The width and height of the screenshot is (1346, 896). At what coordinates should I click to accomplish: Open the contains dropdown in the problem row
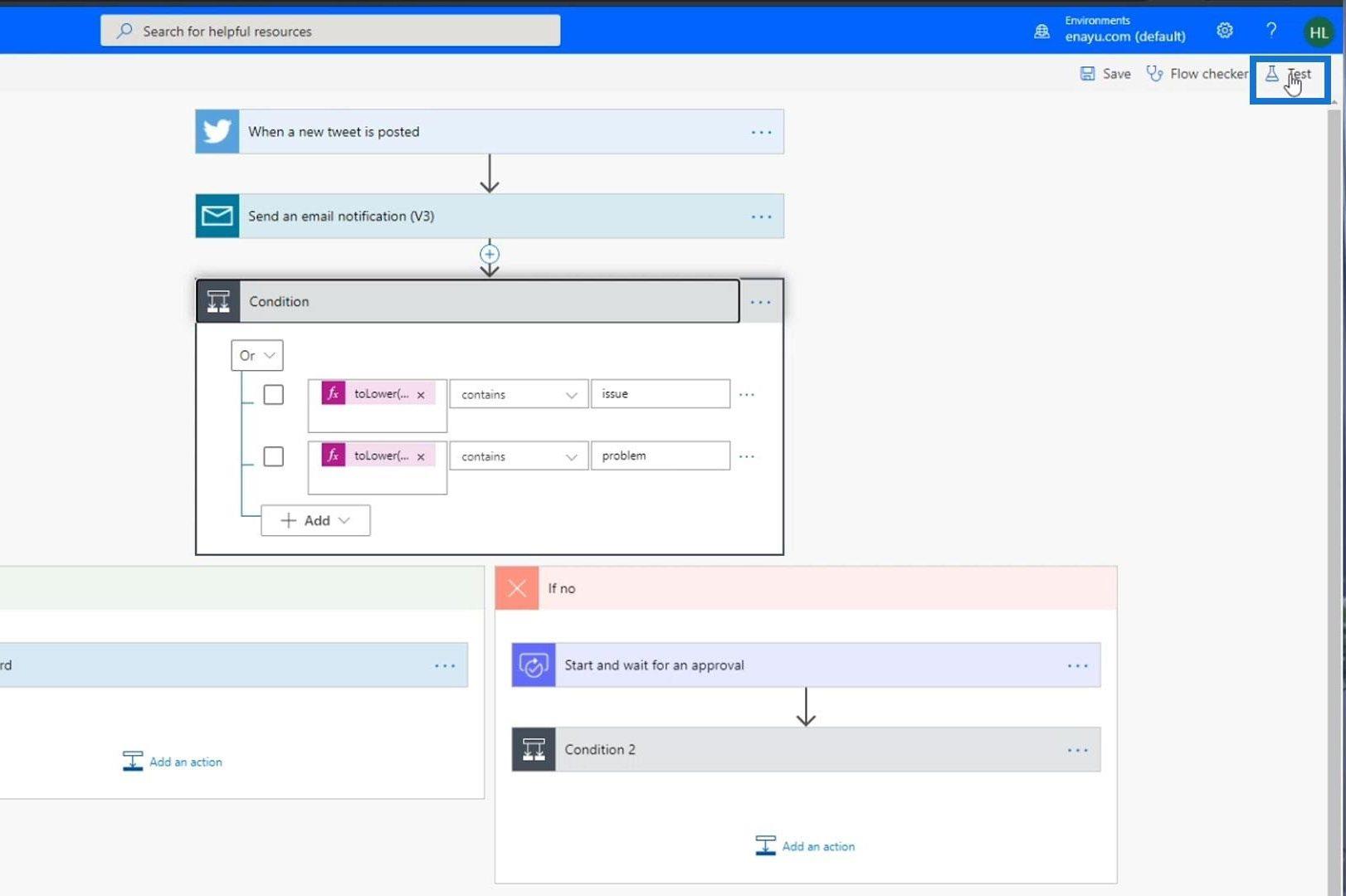click(x=519, y=456)
